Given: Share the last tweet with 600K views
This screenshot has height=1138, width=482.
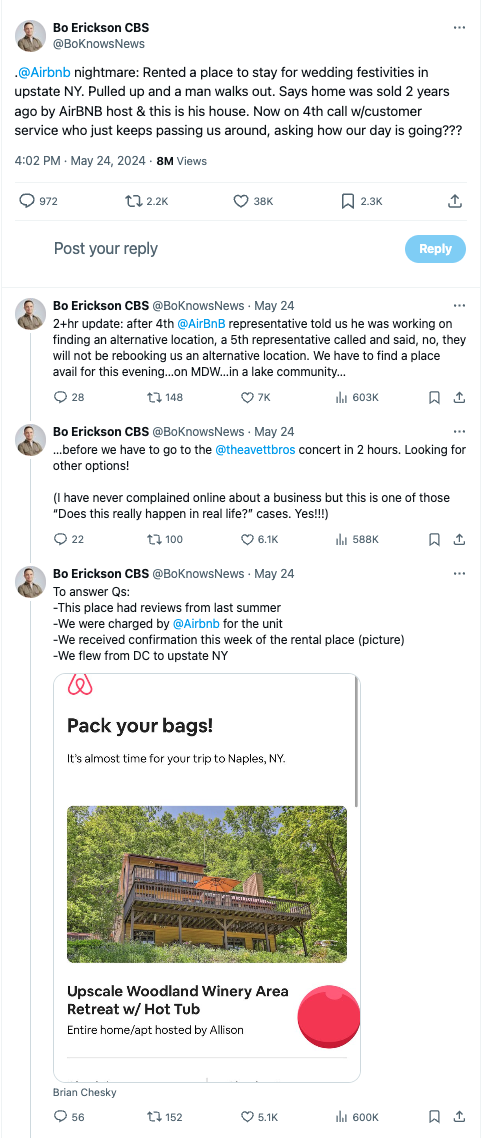Looking at the screenshot, I should [459, 1117].
